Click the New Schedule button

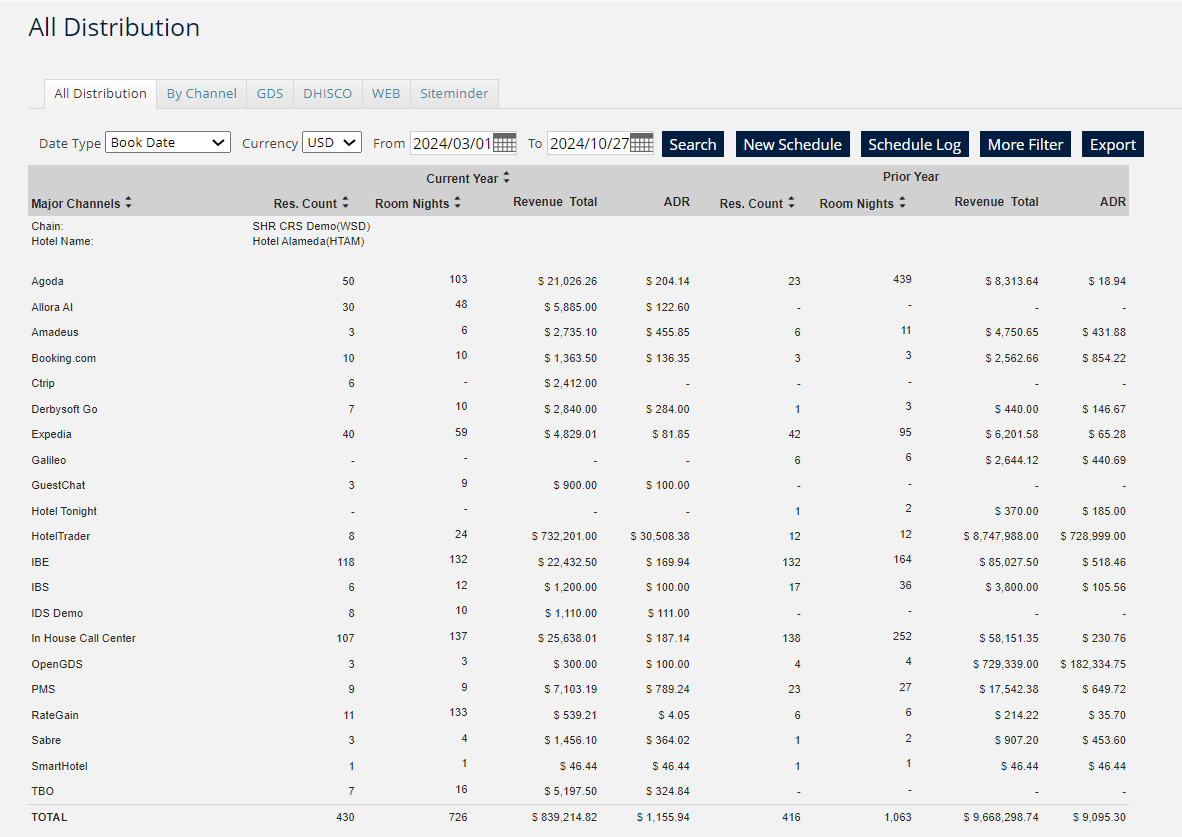point(792,144)
